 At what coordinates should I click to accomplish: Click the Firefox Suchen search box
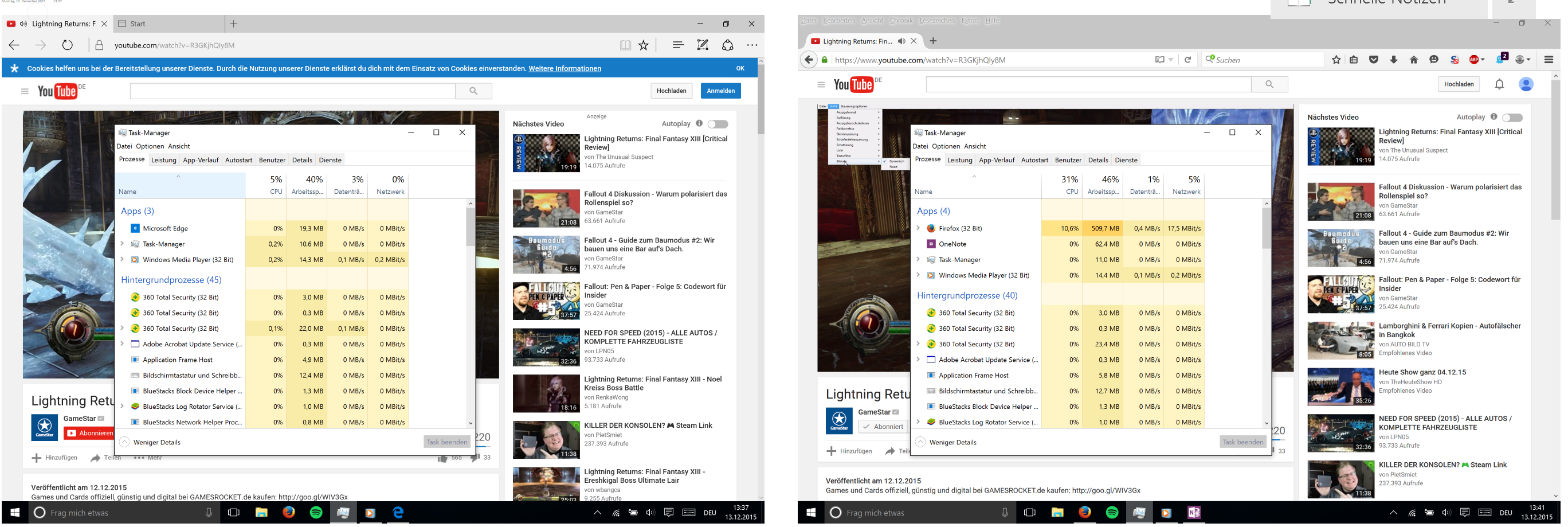pyautogui.click(x=1263, y=60)
